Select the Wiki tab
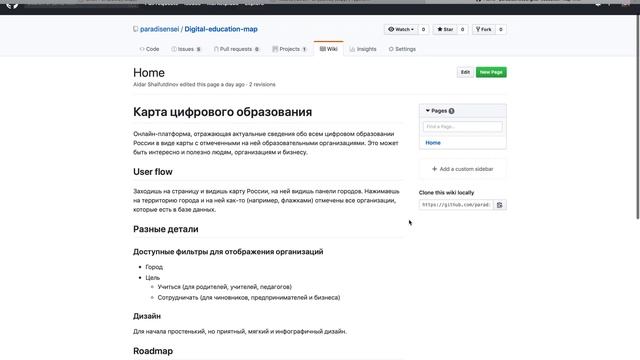 (x=329, y=49)
